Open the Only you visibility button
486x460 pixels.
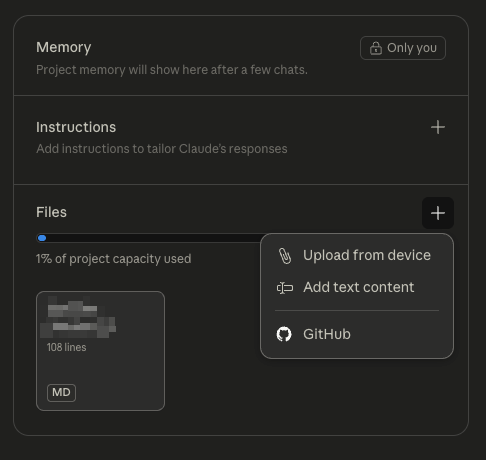coord(403,48)
